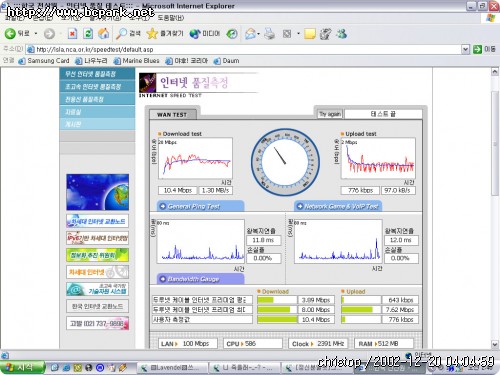500x375 pixels.
Task: Open the Marine Blues links-bar shortcut
Action: point(136,61)
